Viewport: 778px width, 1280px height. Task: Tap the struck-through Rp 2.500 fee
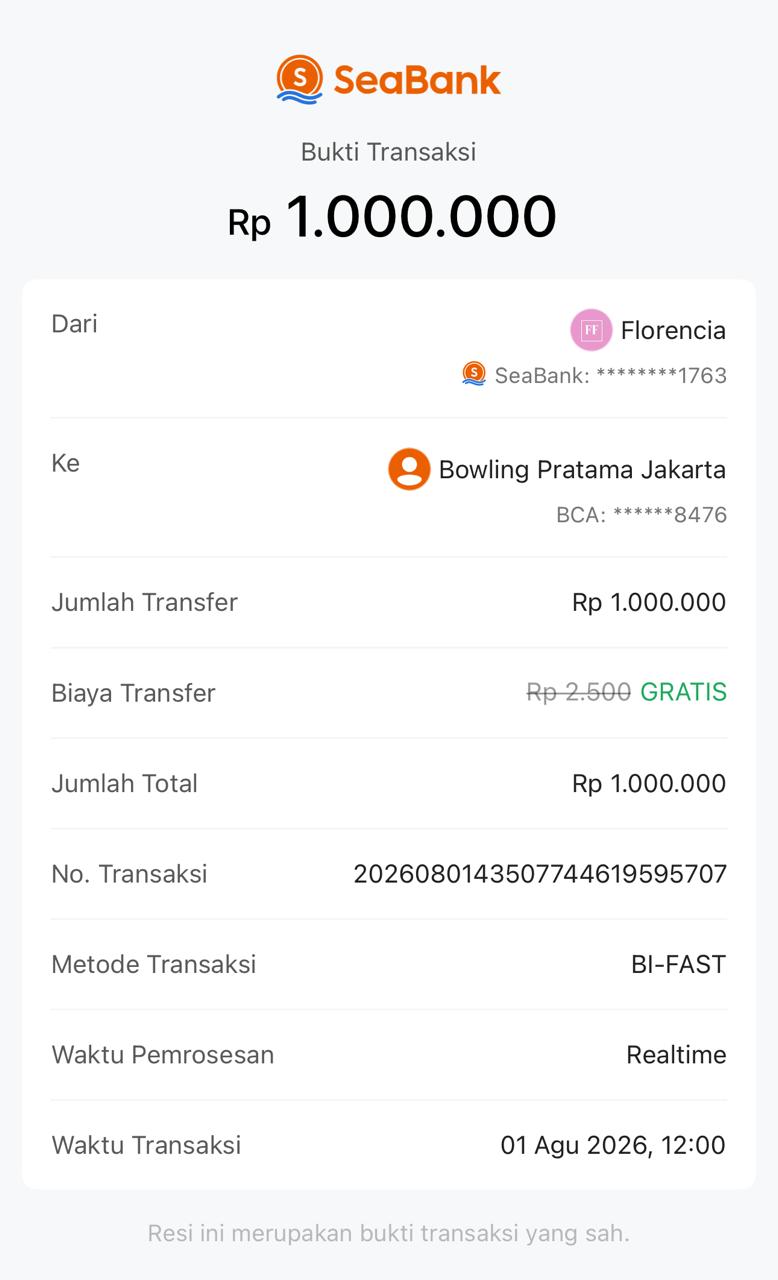coord(579,692)
